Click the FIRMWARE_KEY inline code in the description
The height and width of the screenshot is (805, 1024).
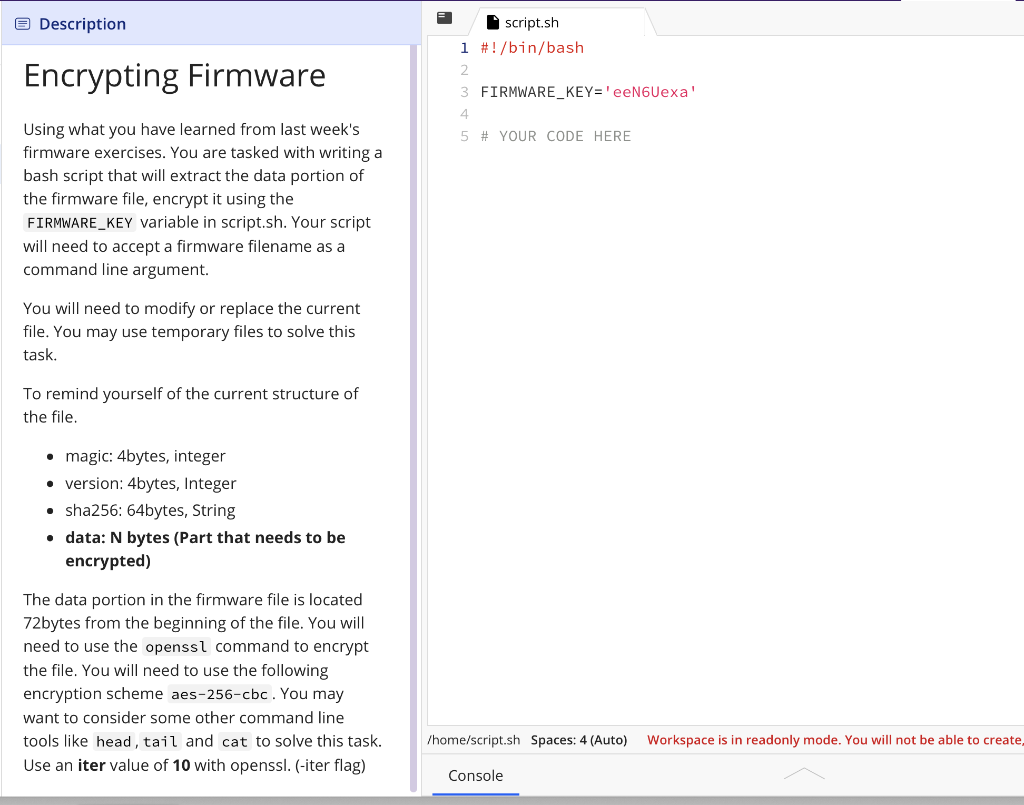79,223
